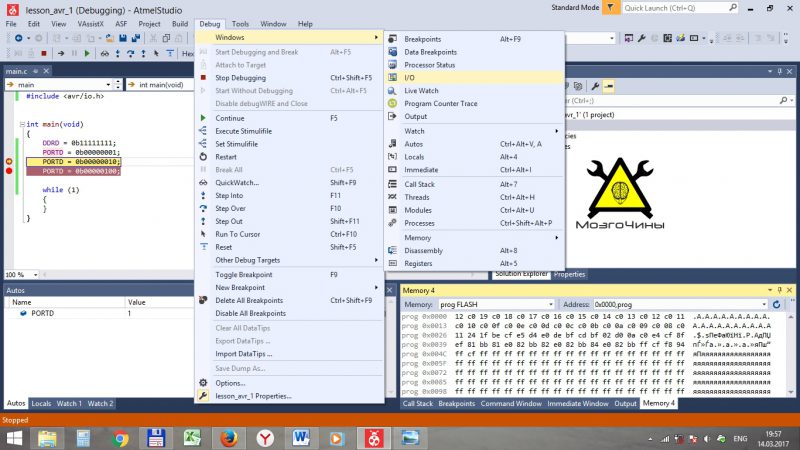
Task: Click the Show Next Statement arrow icon
Action: tap(61, 53)
